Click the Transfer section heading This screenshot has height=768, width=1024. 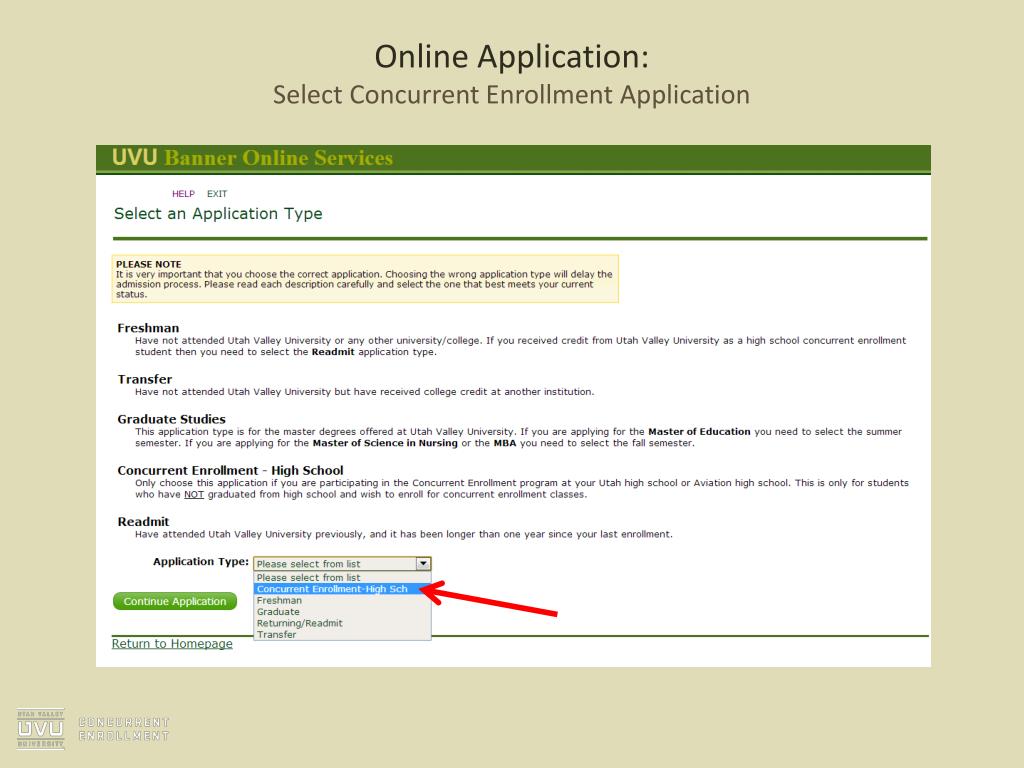[145, 379]
